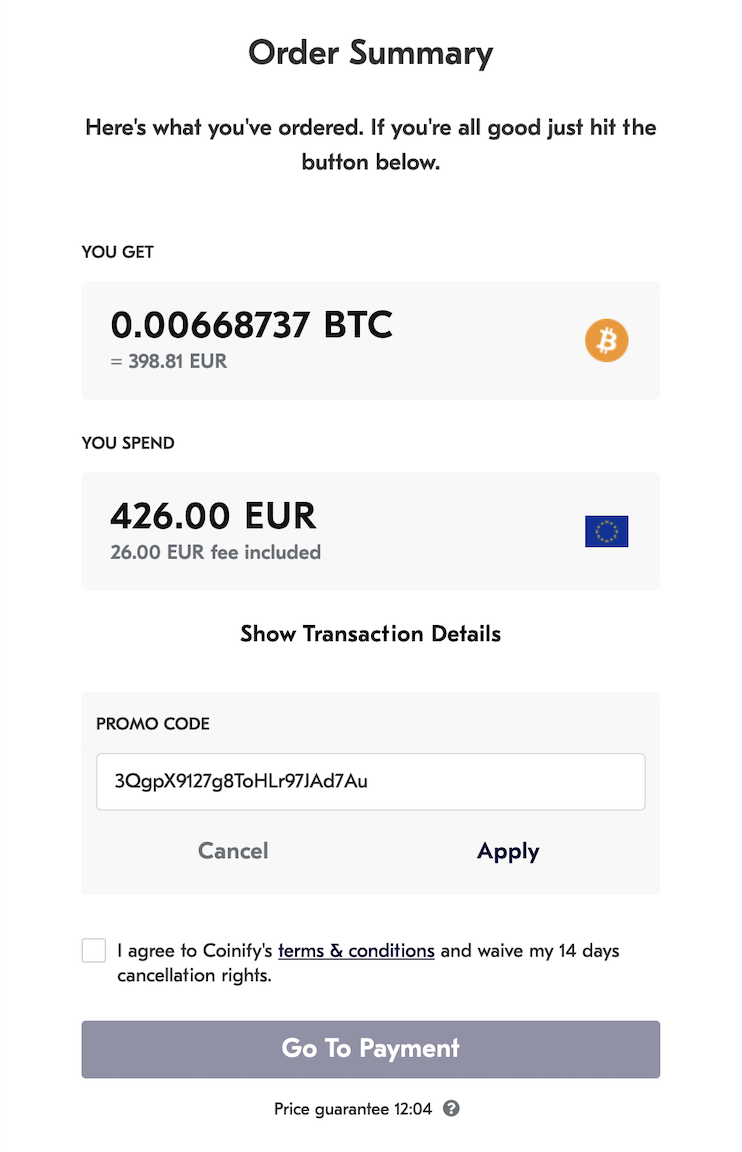Click the YOU SPEND label
Viewport: 742px width, 1152px height.
coord(128,443)
